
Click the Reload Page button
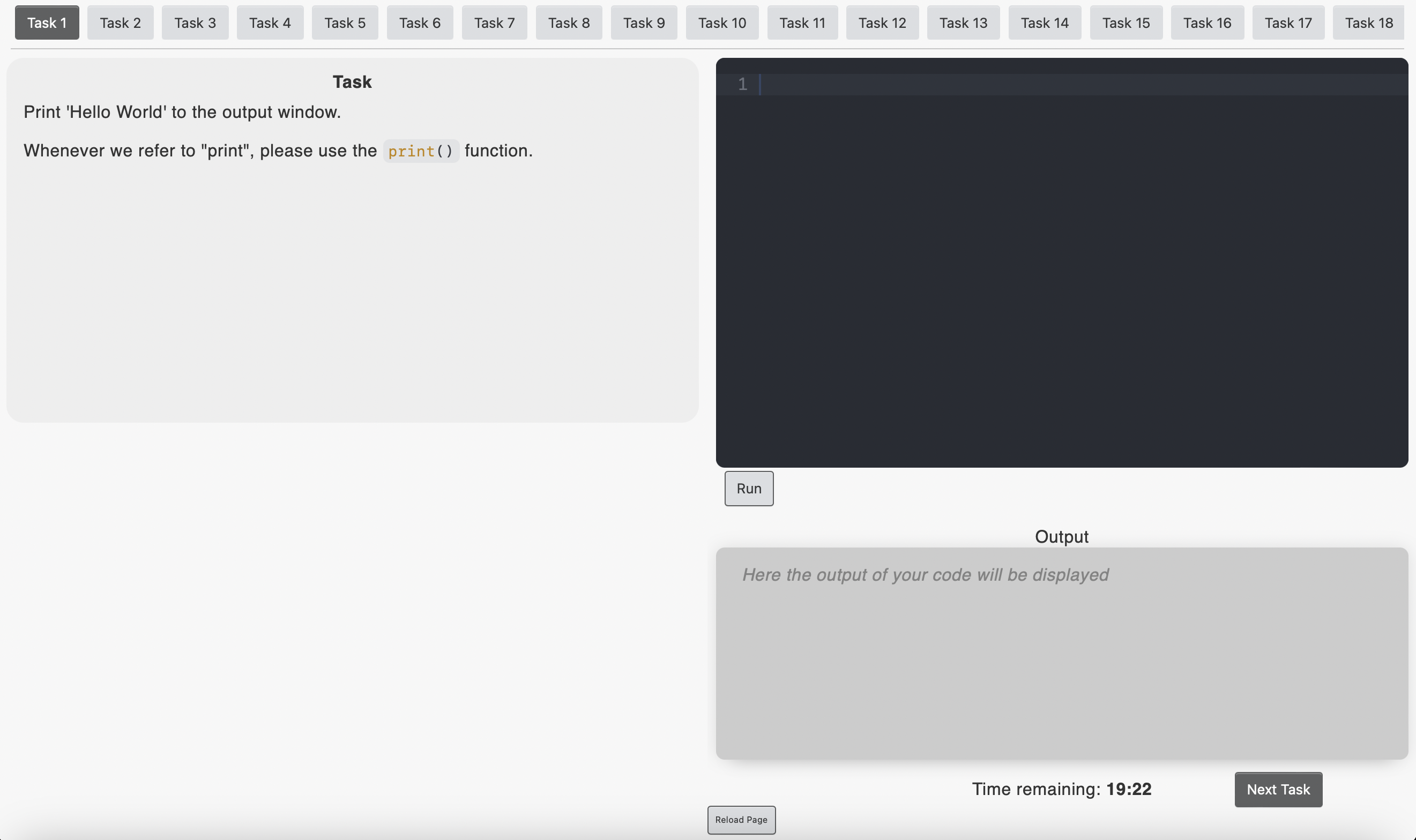coord(741,820)
